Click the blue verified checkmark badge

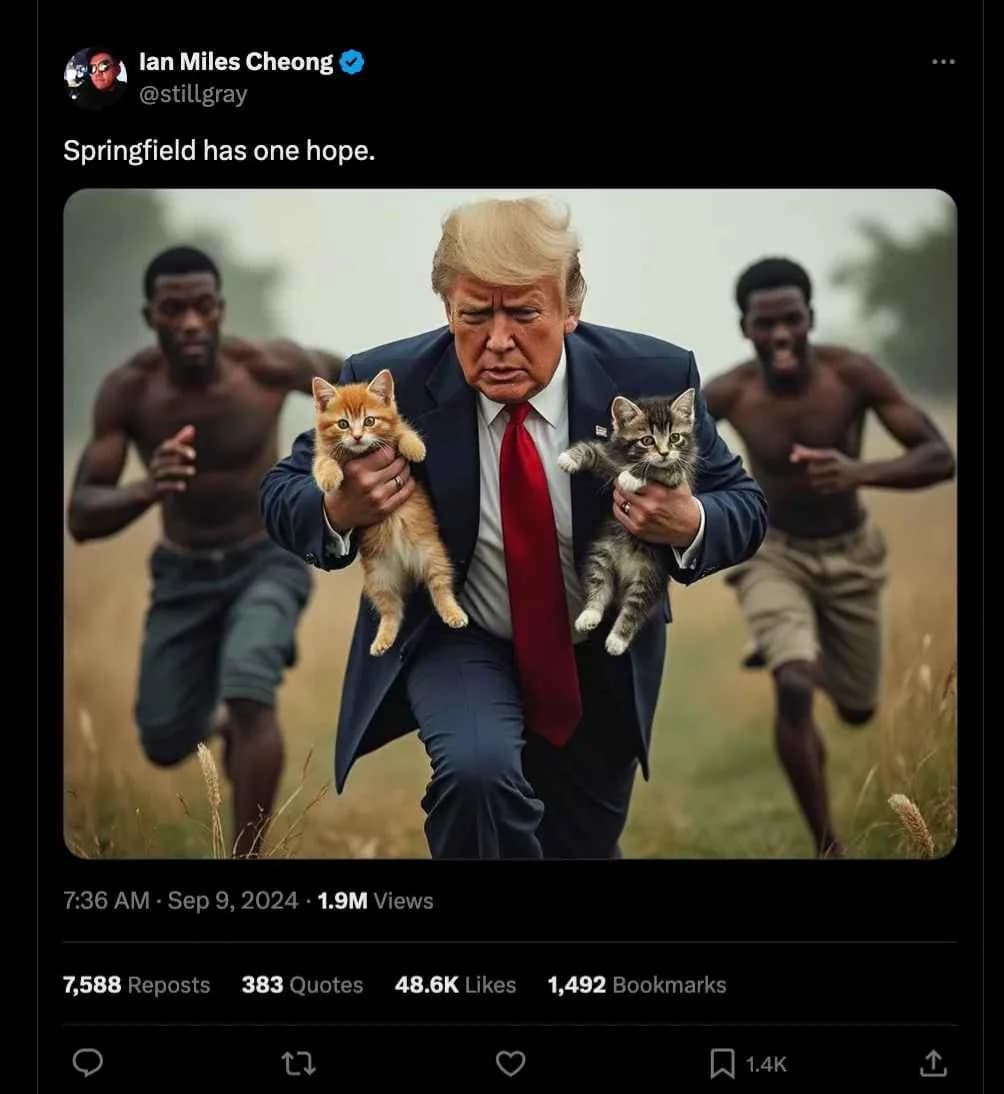tap(352, 62)
